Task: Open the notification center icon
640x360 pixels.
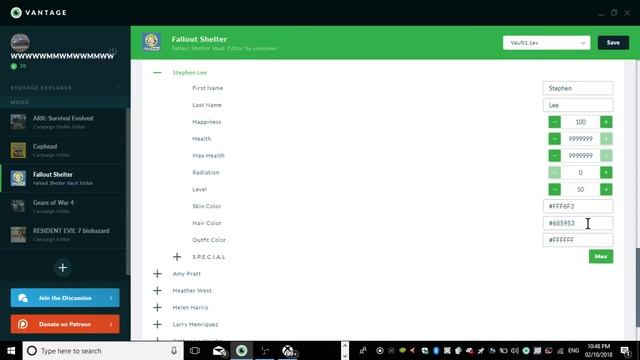Action: click(x=626, y=351)
